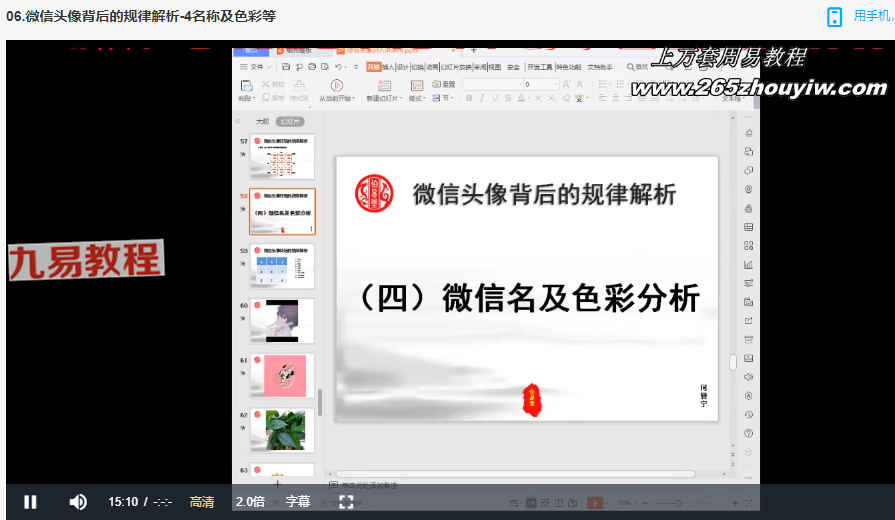Viewport: 895px width, 520px height.
Task: Expand the 从当前开始 dropdown arrow
Action: [353, 99]
